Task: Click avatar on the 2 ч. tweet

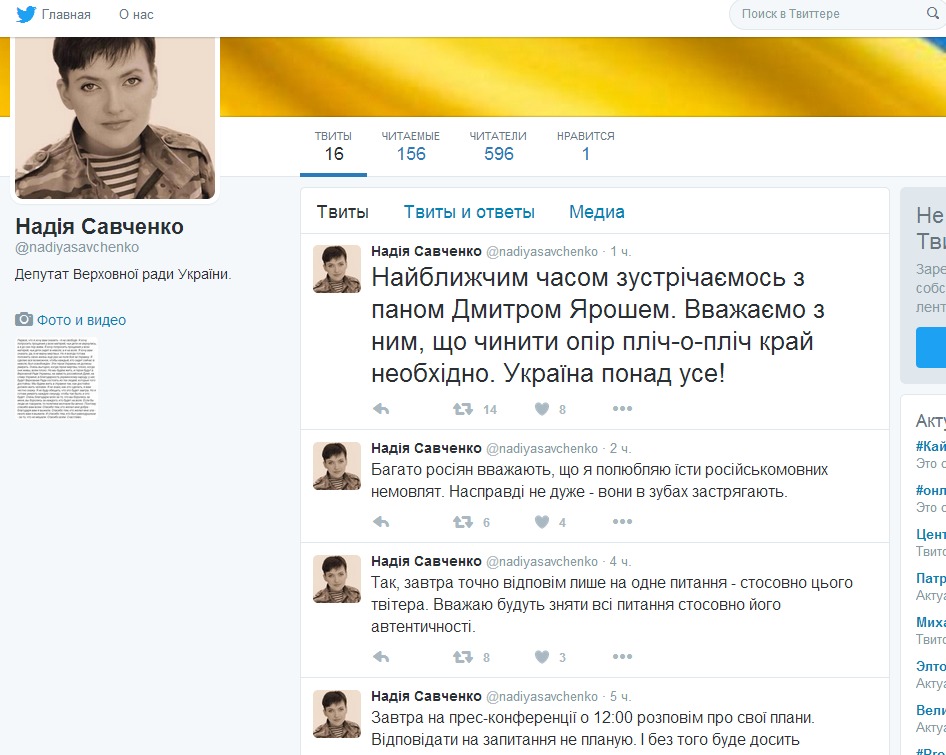Action: (337, 466)
